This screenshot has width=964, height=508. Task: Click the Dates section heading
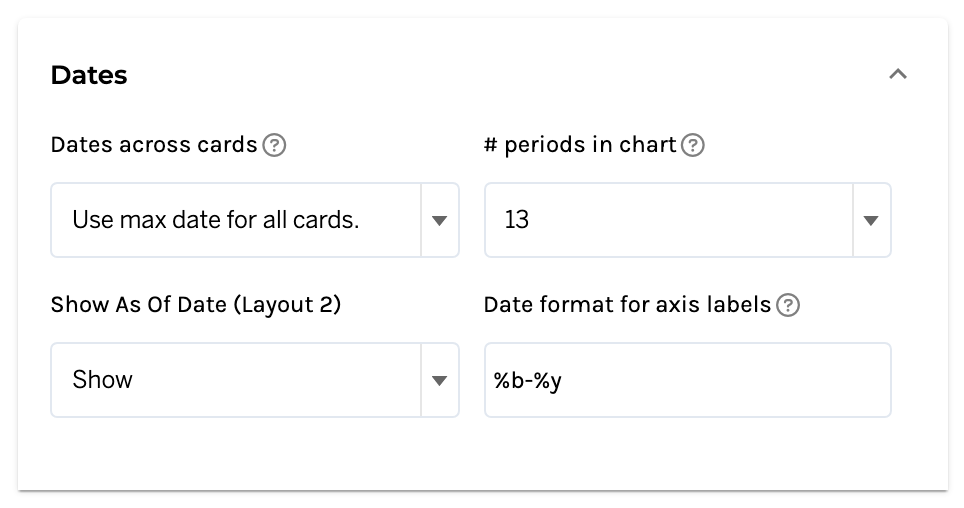pos(89,75)
